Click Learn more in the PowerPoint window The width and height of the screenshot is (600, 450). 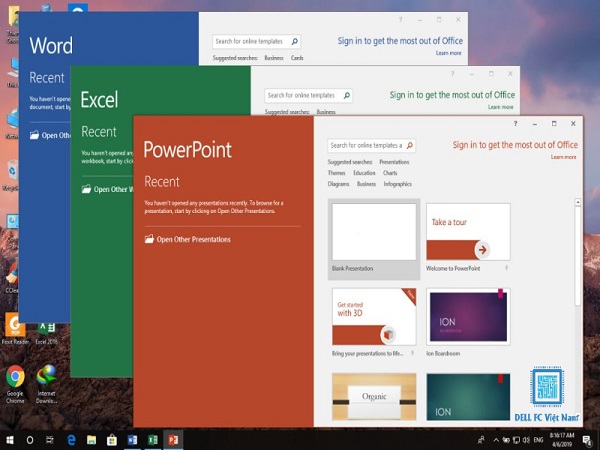tap(563, 157)
